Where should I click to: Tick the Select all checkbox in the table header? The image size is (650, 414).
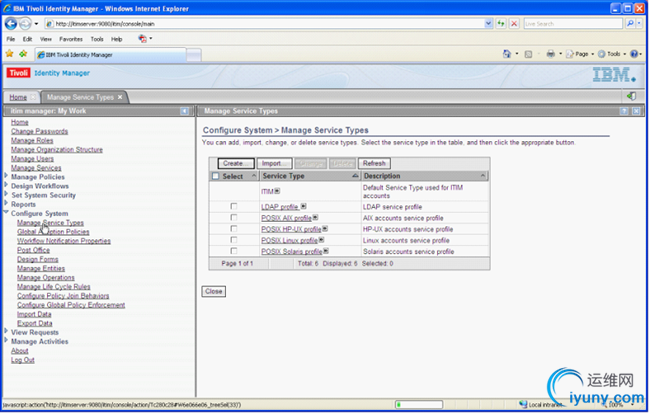(x=216, y=176)
